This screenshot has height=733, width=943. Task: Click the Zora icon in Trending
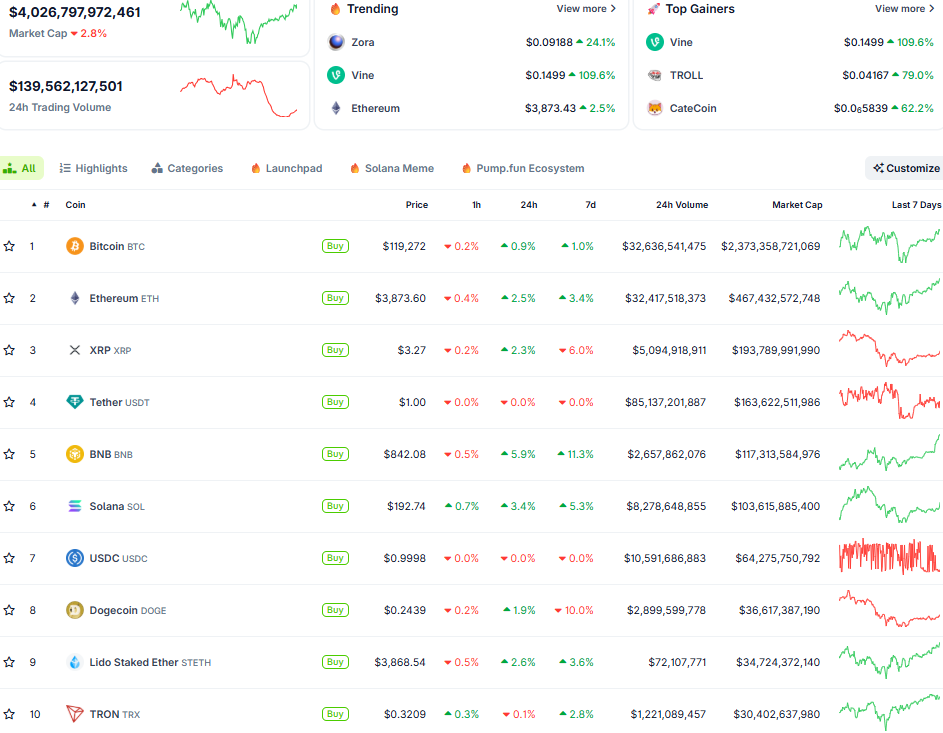click(336, 43)
